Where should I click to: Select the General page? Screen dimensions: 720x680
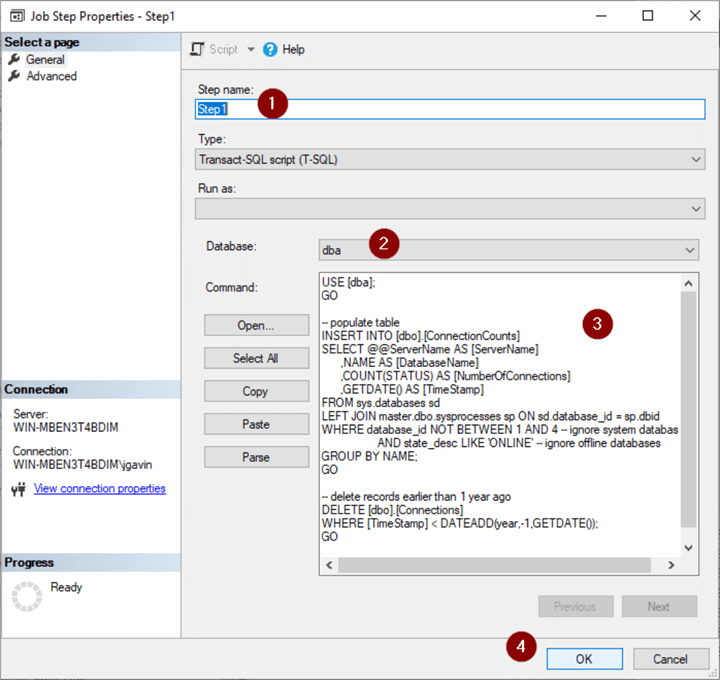45,60
